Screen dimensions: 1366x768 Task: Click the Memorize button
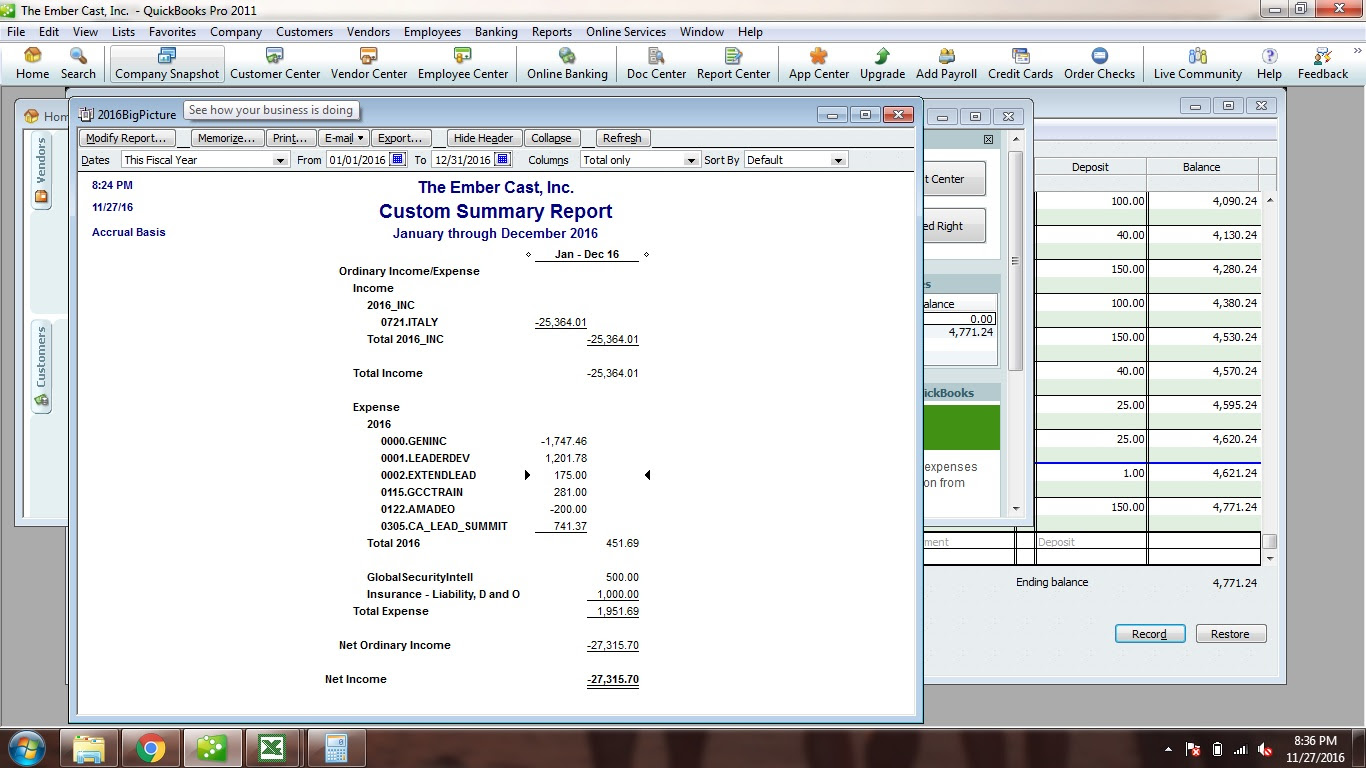pyautogui.click(x=227, y=138)
